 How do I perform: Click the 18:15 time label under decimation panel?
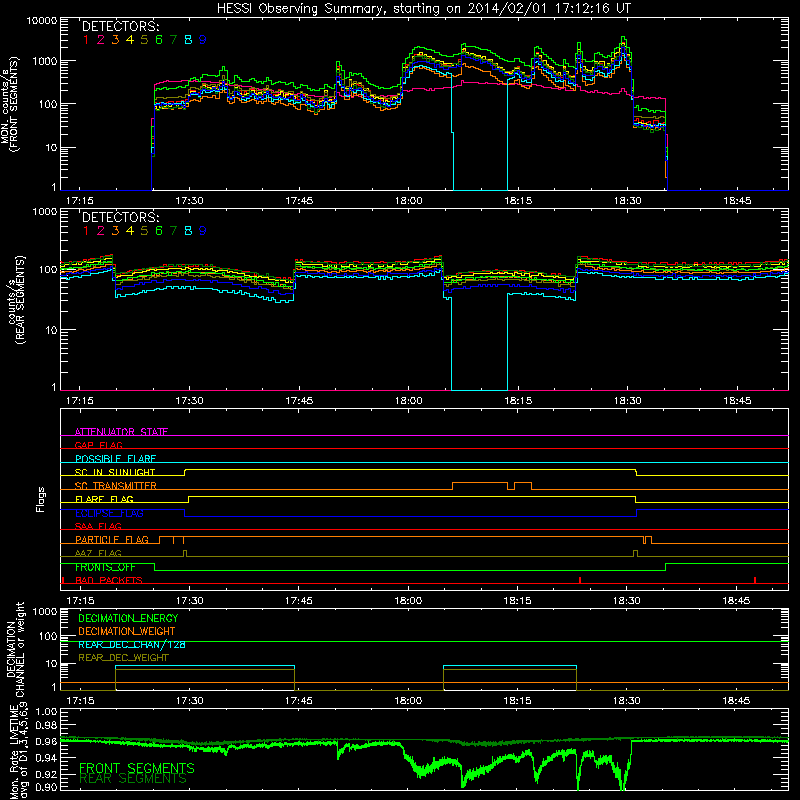tap(517, 701)
